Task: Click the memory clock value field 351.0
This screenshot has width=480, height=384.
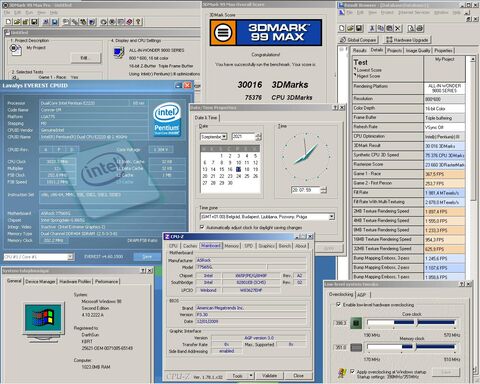Action: click(x=341, y=347)
